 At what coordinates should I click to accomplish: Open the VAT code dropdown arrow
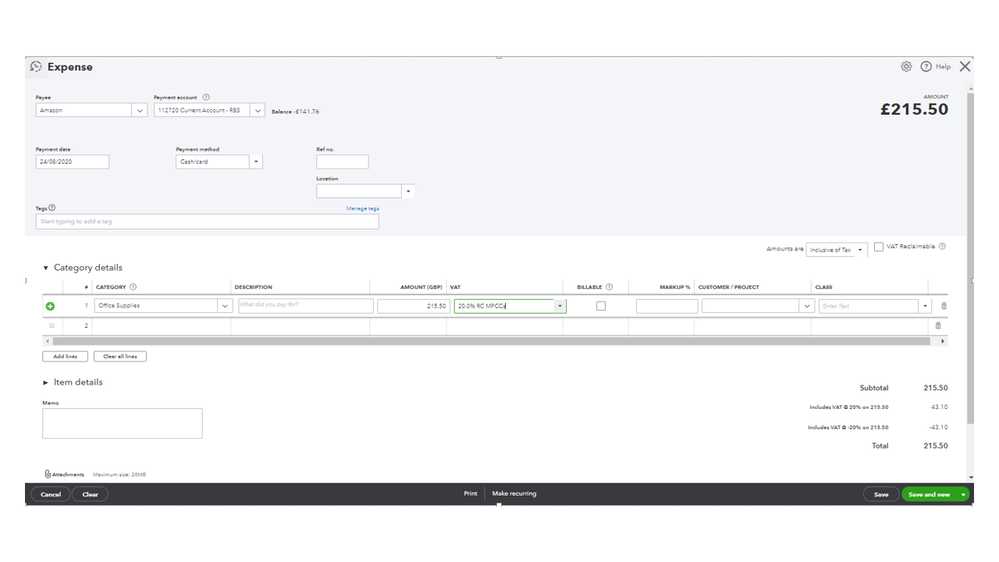(x=560, y=306)
